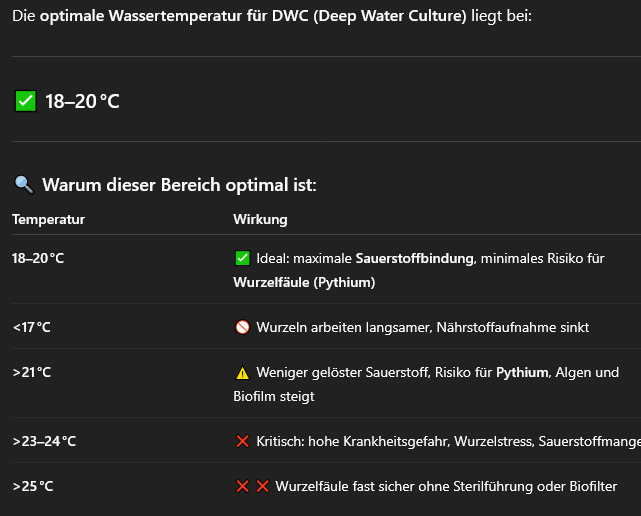
Task: Click the first red X in the >25 °C row
Action: [242, 487]
